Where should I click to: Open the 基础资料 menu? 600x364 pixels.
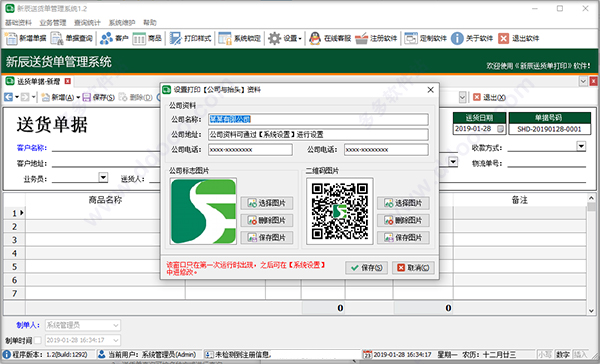(x=18, y=23)
